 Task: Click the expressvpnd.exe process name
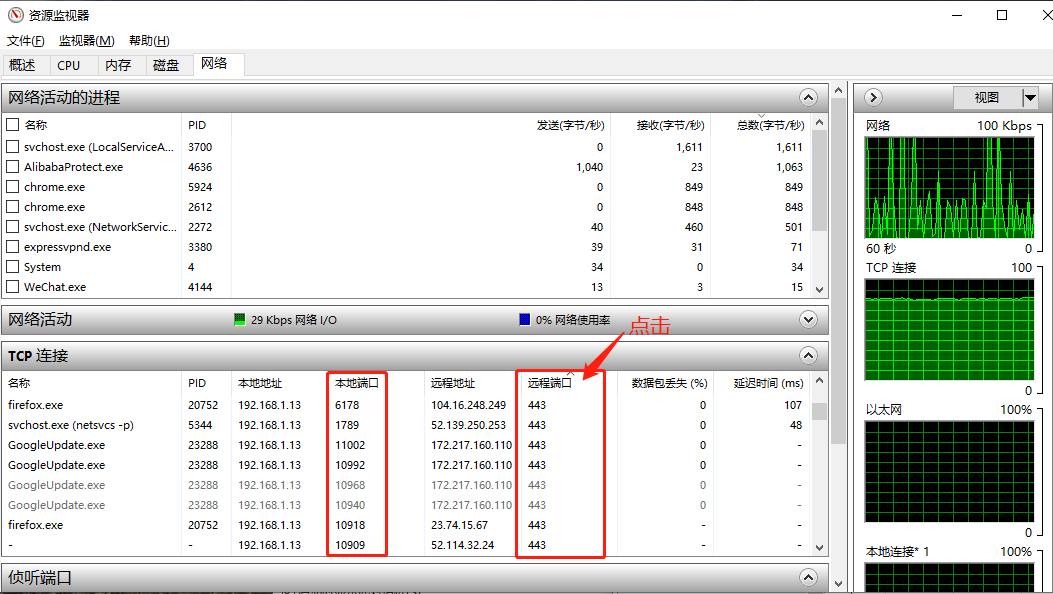[67, 247]
